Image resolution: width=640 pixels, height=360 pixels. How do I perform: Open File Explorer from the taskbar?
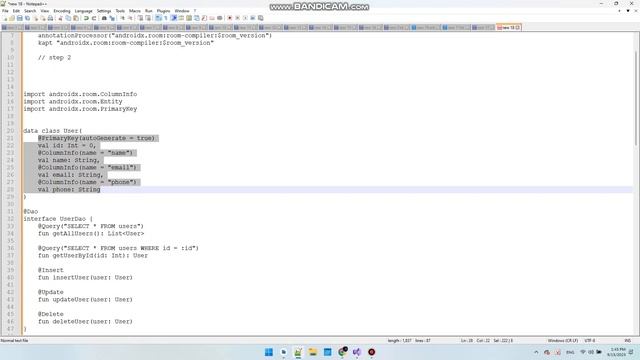313,352
